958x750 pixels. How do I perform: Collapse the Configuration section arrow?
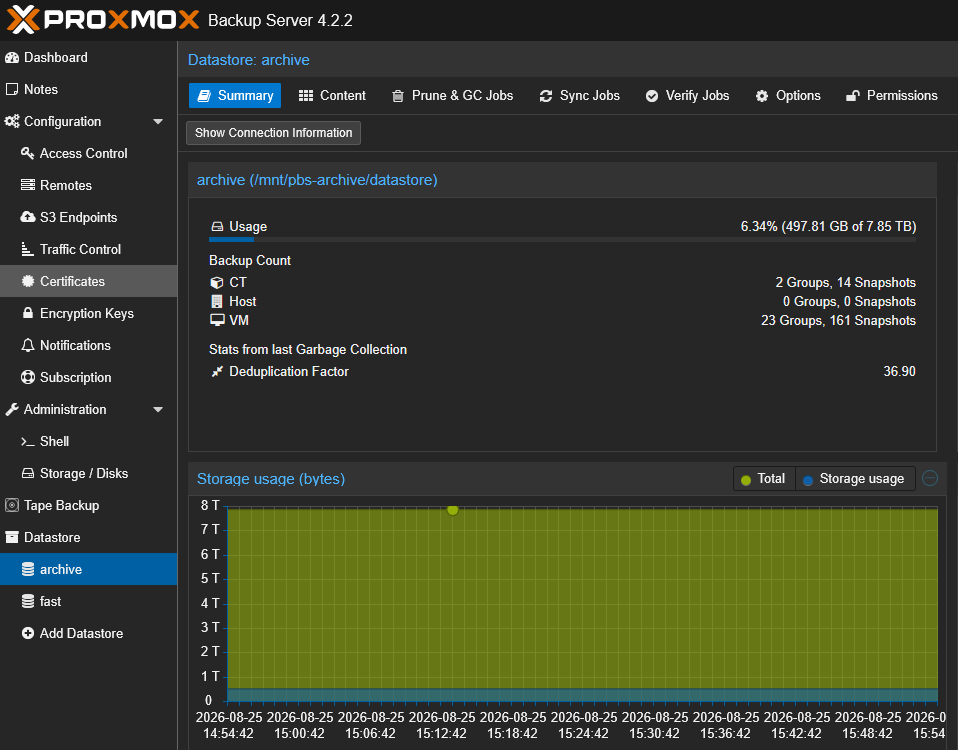pyautogui.click(x=158, y=122)
